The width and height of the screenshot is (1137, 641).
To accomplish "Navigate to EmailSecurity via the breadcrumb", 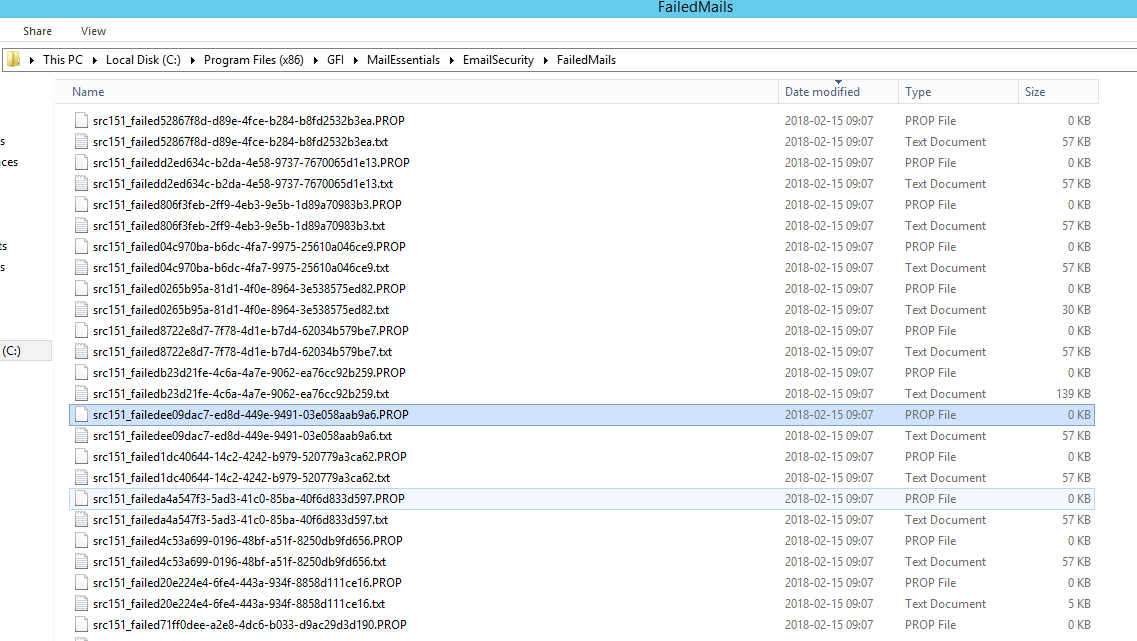I will (x=498, y=59).
